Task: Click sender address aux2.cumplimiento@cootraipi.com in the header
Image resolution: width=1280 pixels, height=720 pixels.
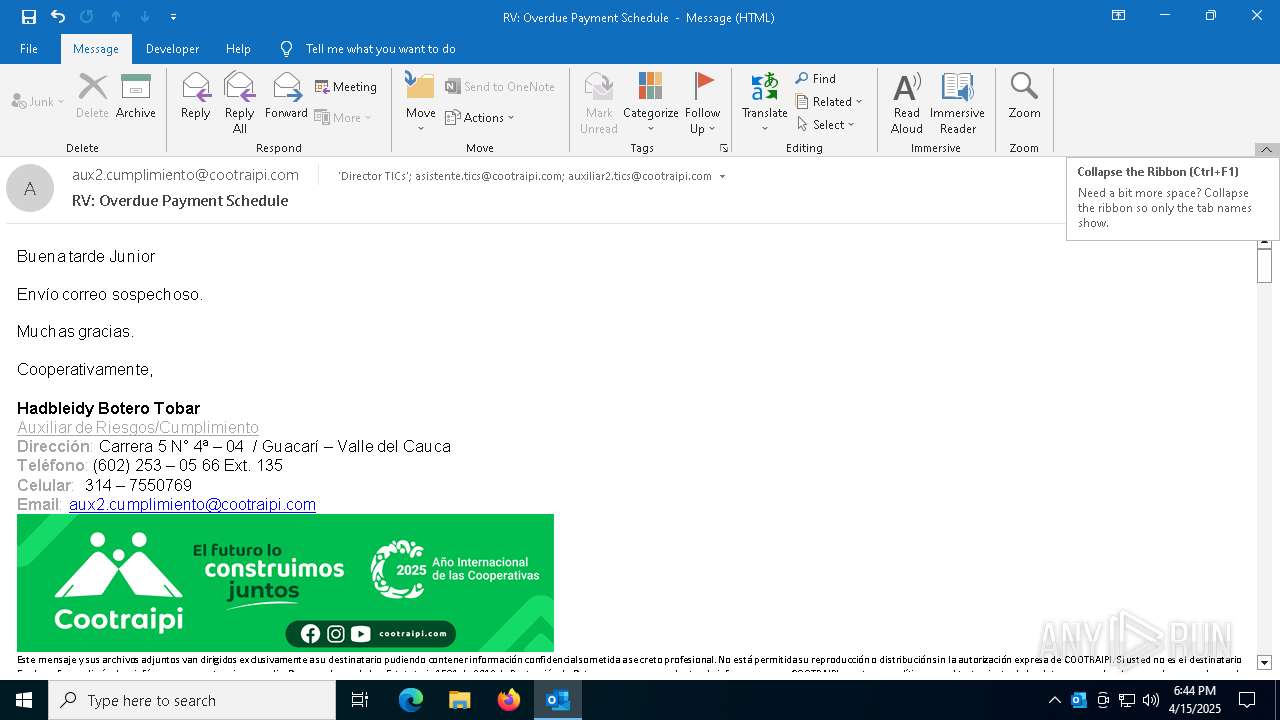Action: (x=185, y=175)
